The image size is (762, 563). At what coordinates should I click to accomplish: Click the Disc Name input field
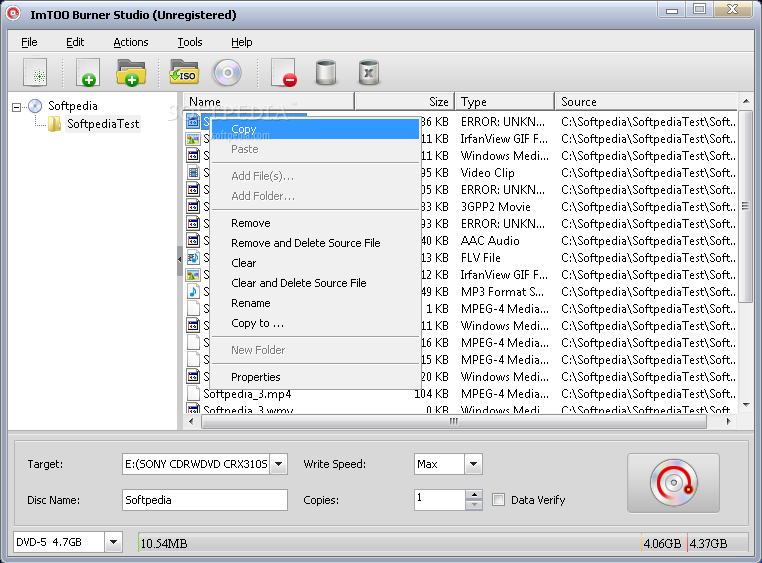205,500
